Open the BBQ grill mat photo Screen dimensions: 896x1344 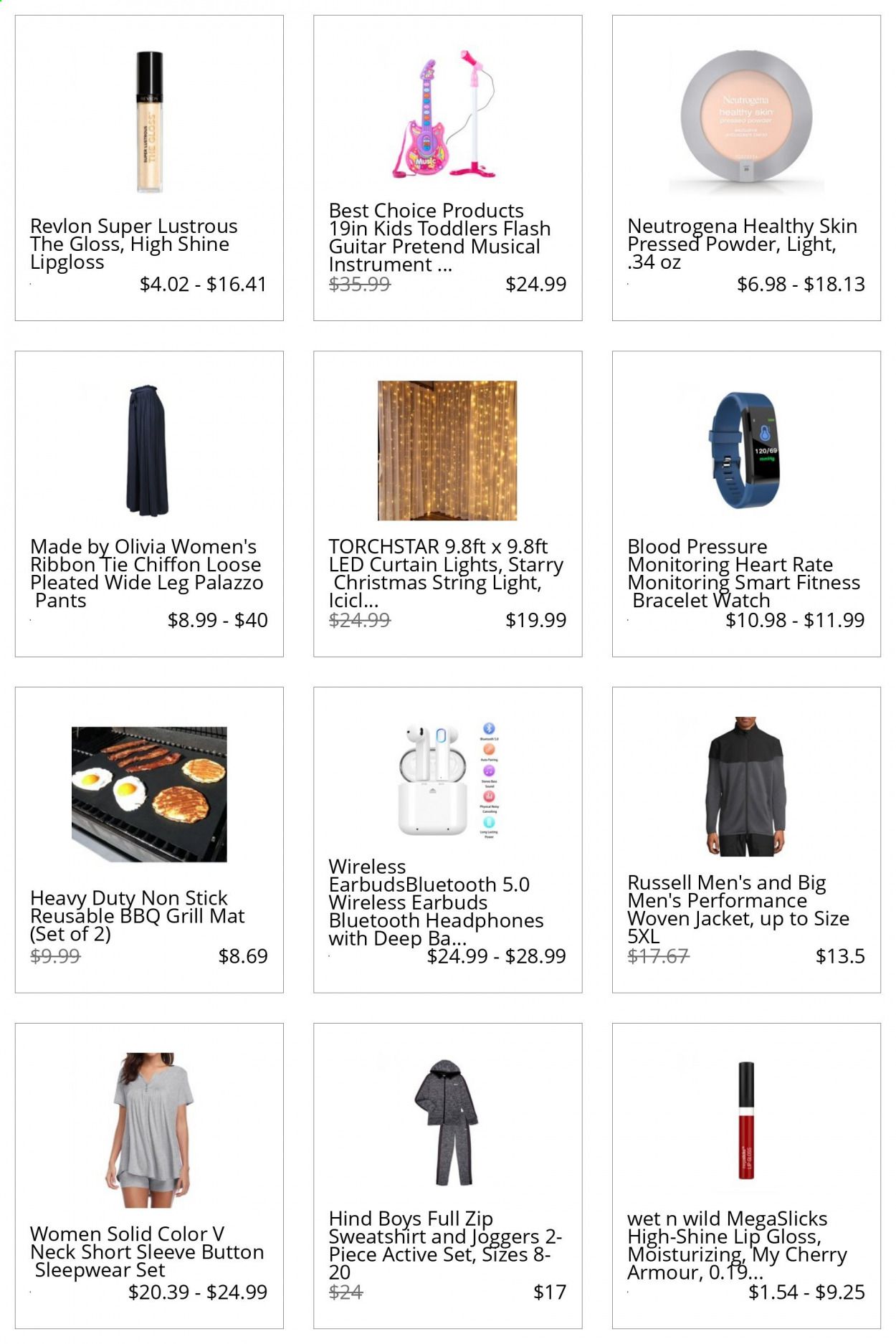(149, 794)
